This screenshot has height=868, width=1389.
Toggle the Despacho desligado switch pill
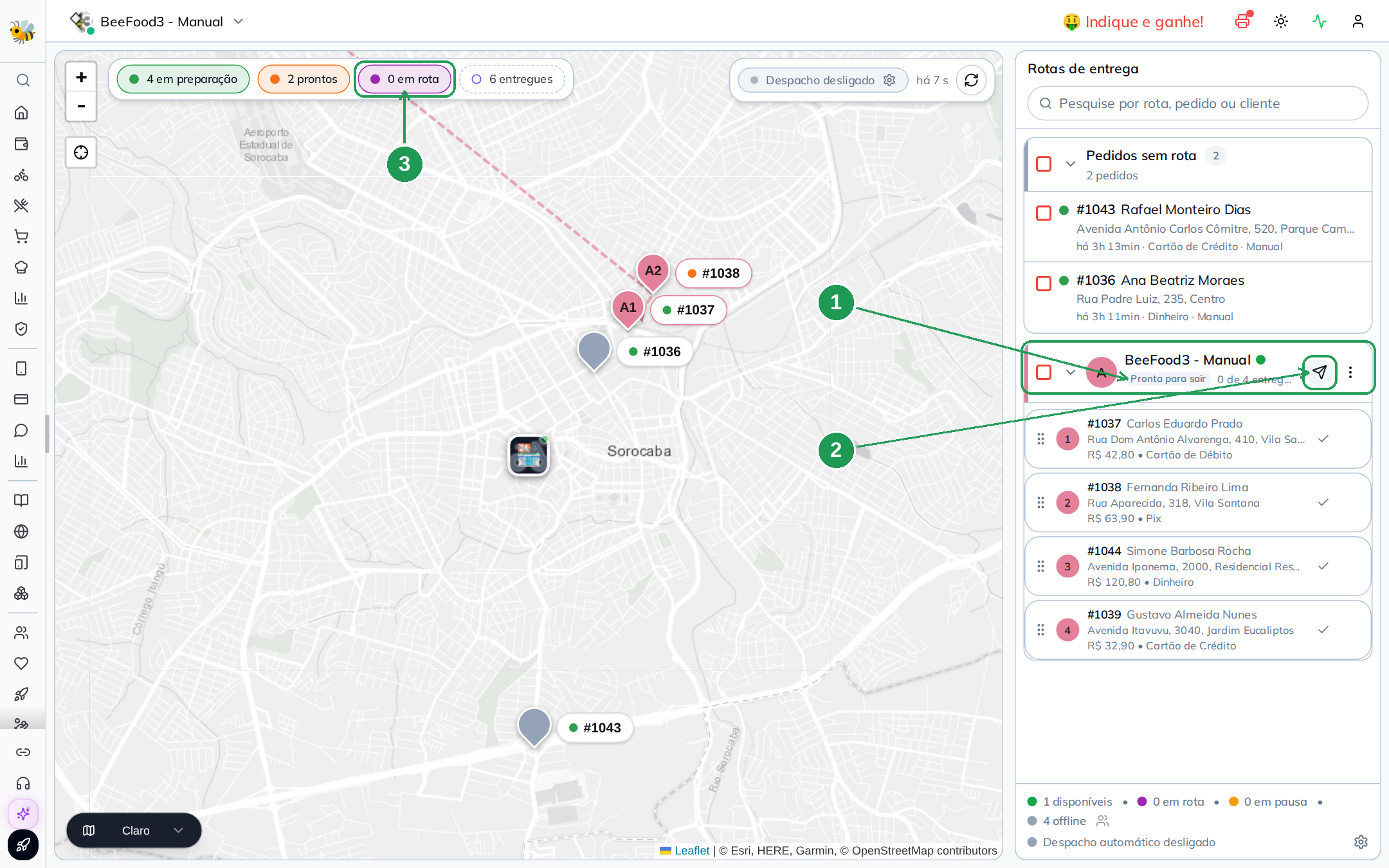pos(822,80)
